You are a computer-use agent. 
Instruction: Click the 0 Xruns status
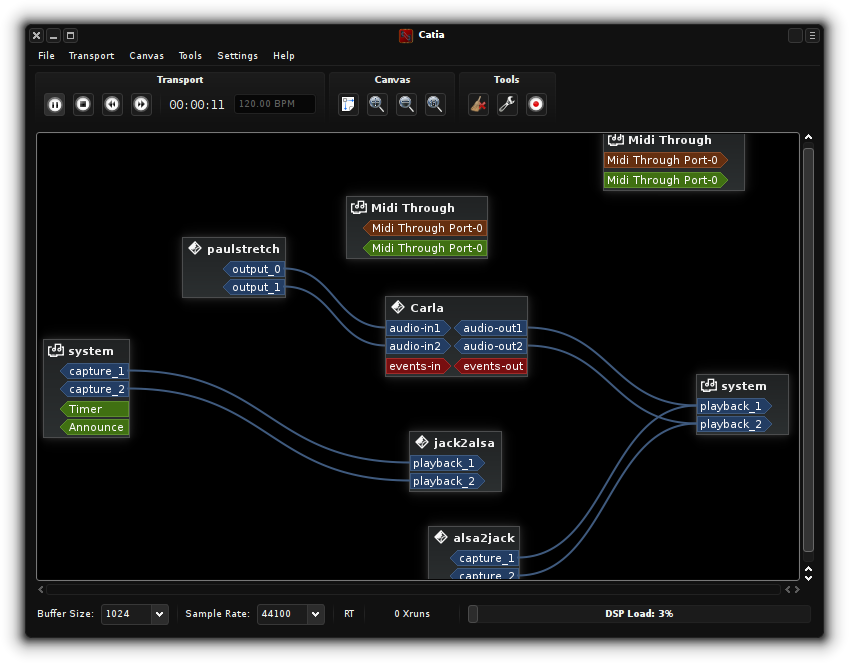pos(412,614)
